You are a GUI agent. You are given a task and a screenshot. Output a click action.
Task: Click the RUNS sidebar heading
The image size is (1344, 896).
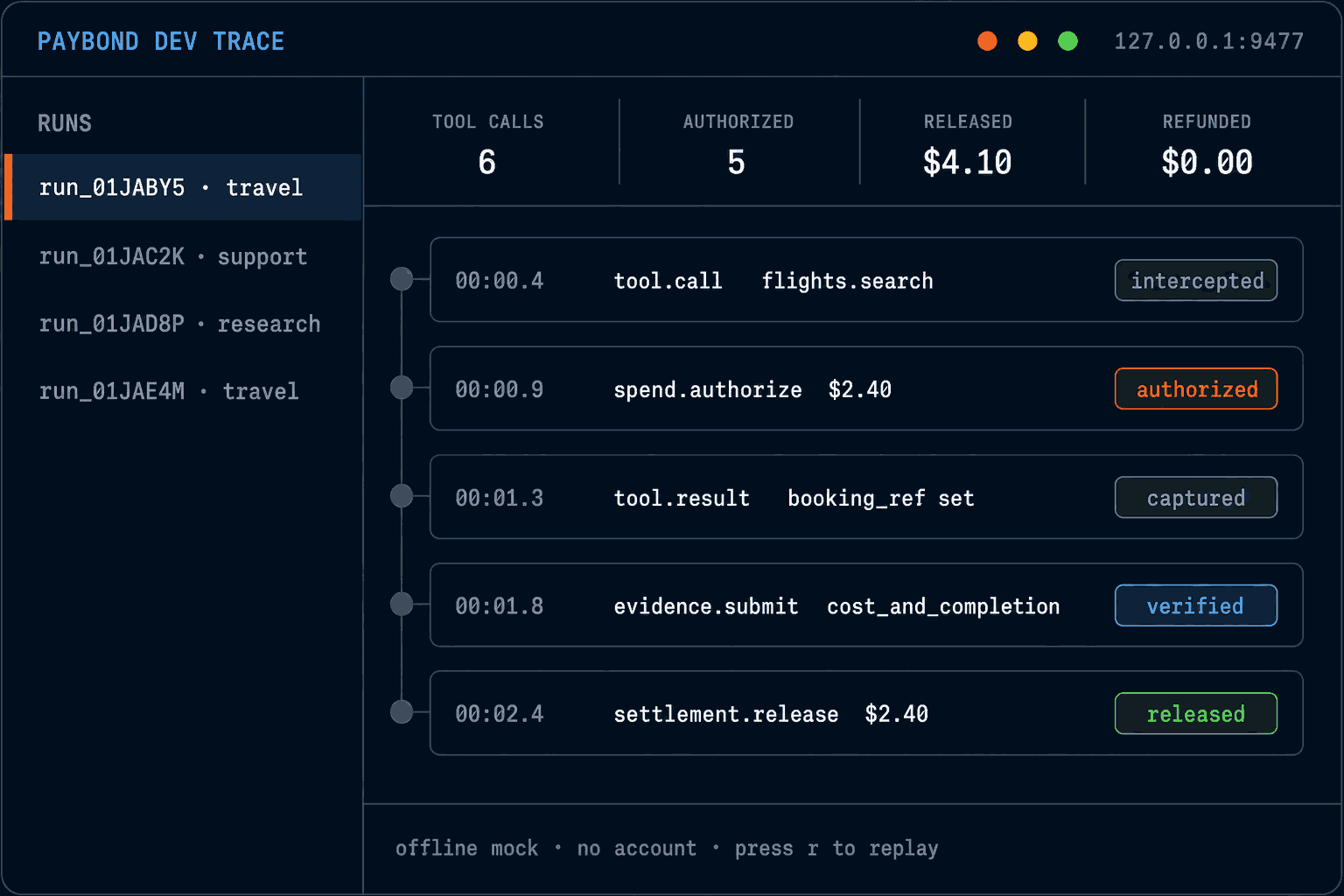pyautogui.click(x=65, y=123)
